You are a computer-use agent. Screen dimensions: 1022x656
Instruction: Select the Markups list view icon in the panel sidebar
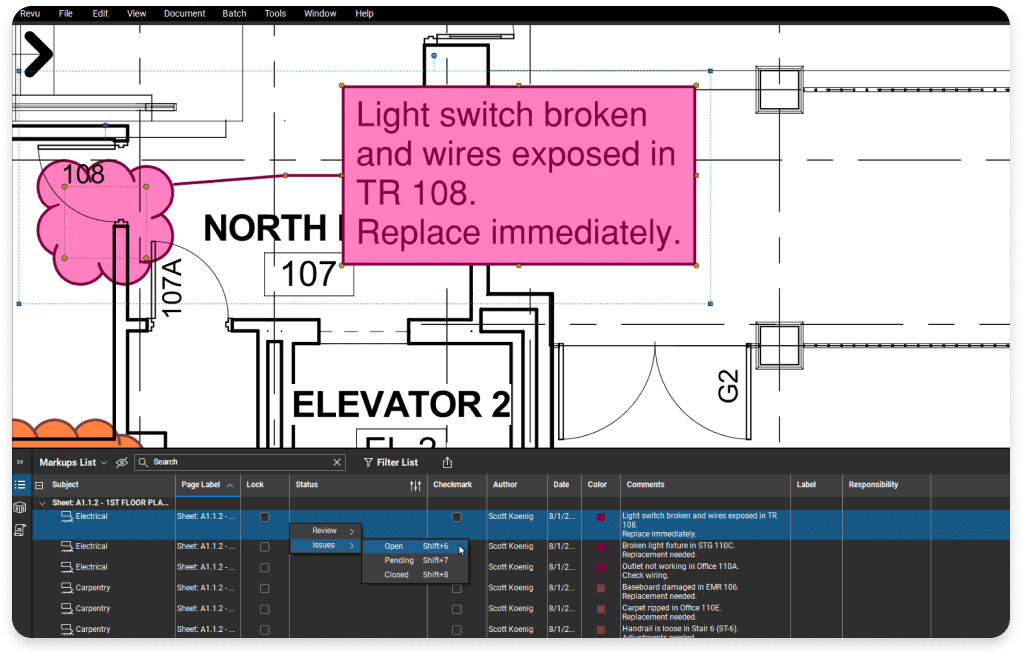pos(20,485)
